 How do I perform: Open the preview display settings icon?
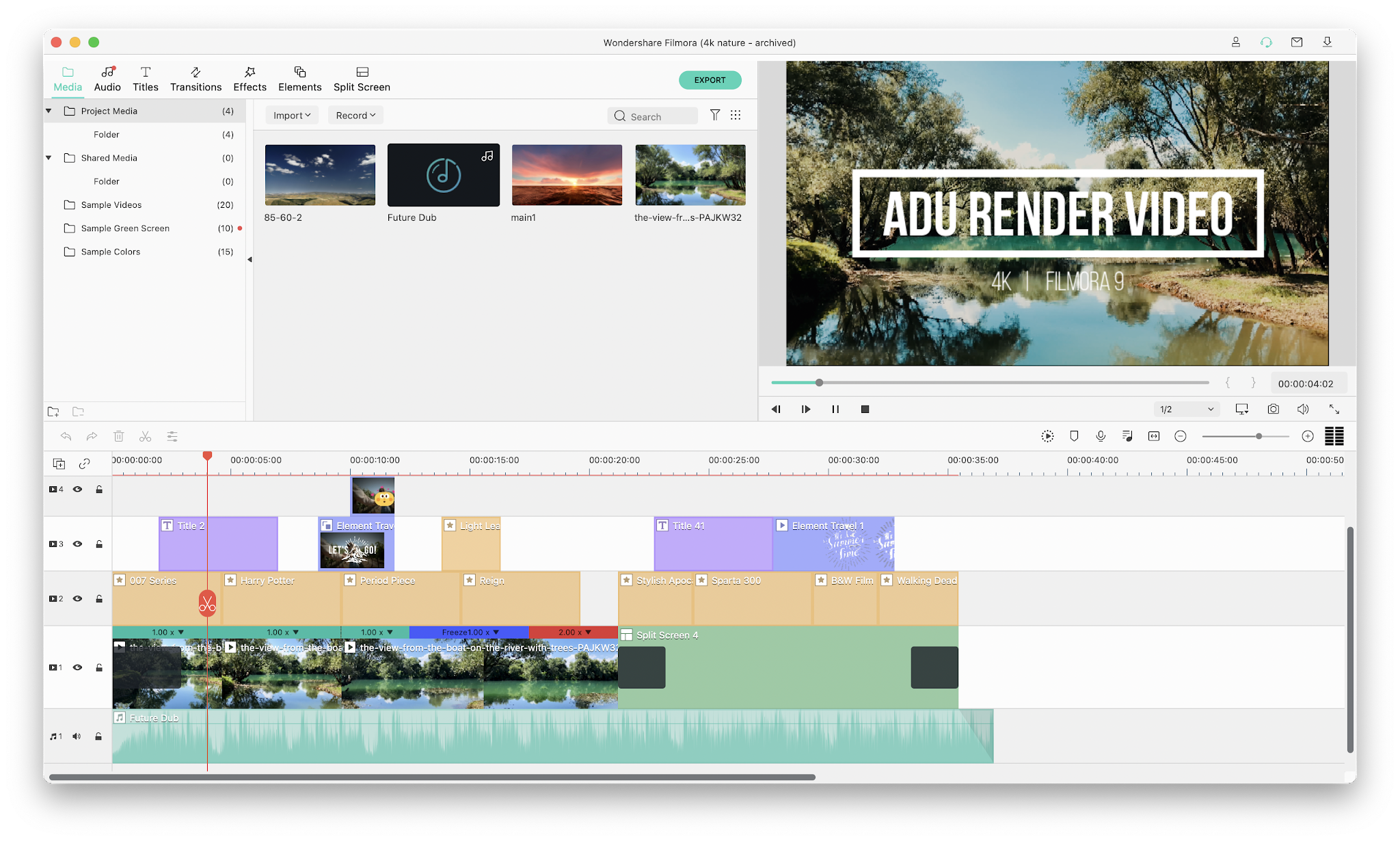point(1242,409)
